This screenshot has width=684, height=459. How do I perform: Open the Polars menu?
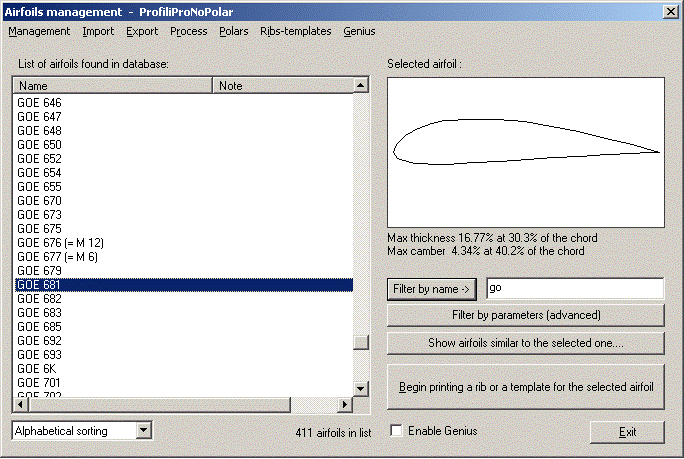pyautogui.click(x=233, y=31)
